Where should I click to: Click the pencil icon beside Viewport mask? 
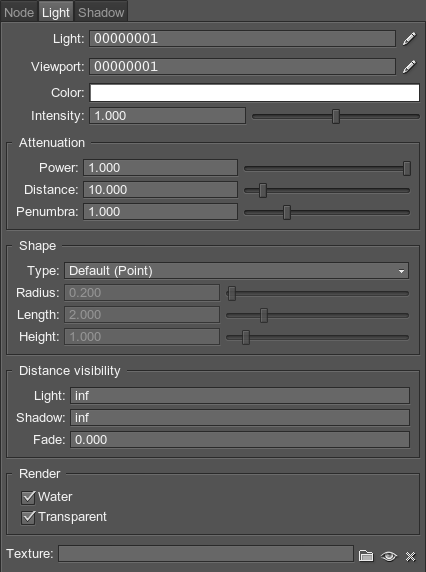pos(409,67)
